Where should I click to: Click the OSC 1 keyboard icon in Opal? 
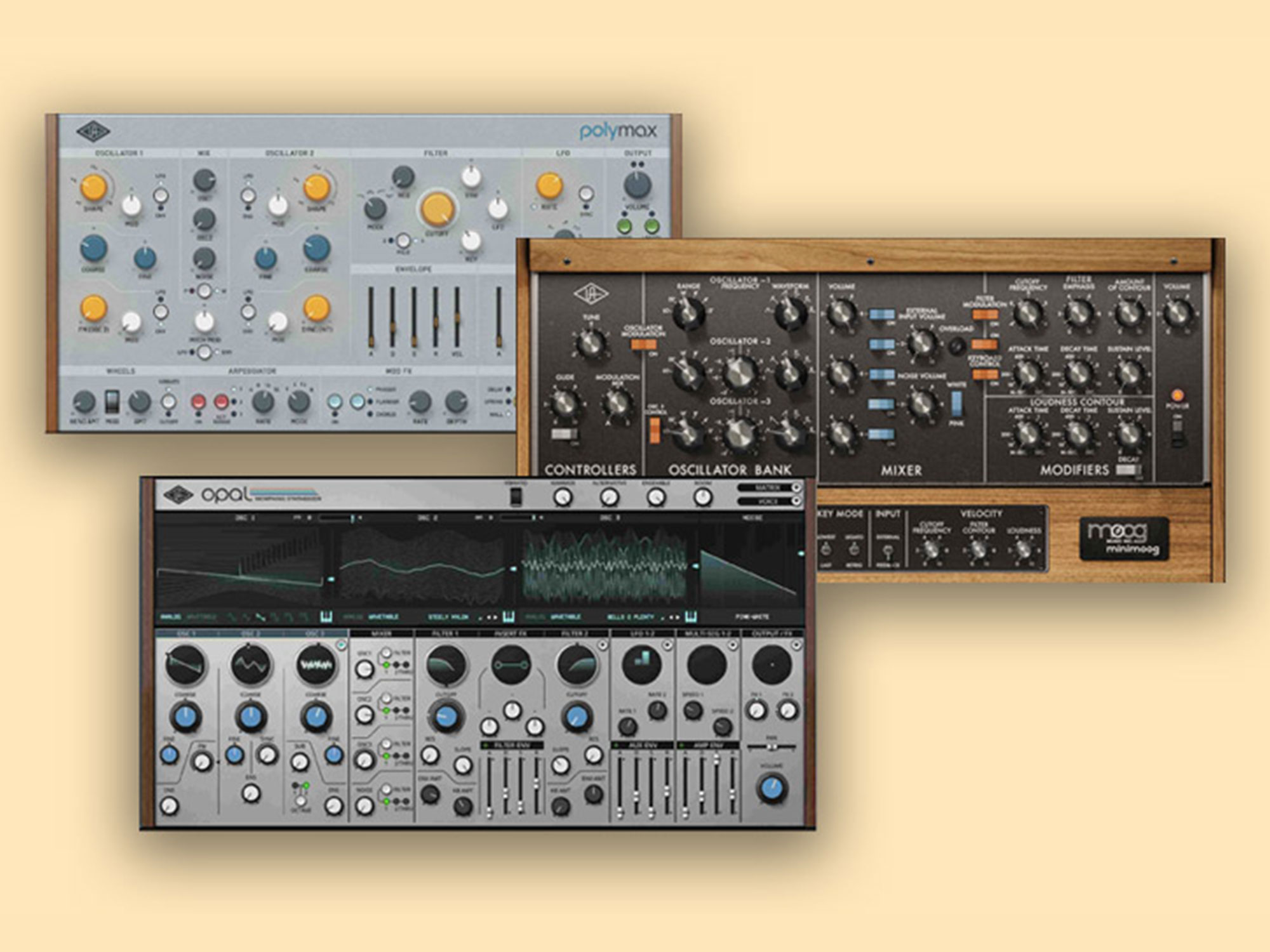(326, 616)
